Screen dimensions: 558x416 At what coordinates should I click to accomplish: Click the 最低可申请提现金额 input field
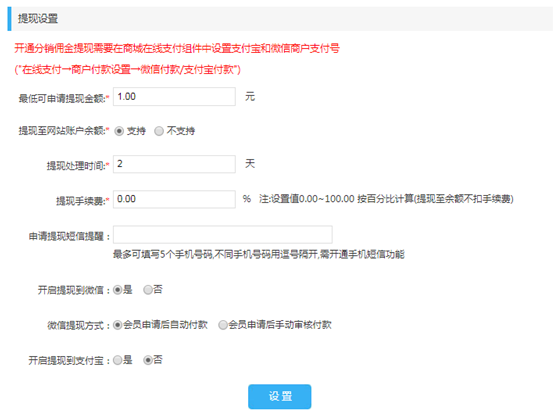[174, 96]
